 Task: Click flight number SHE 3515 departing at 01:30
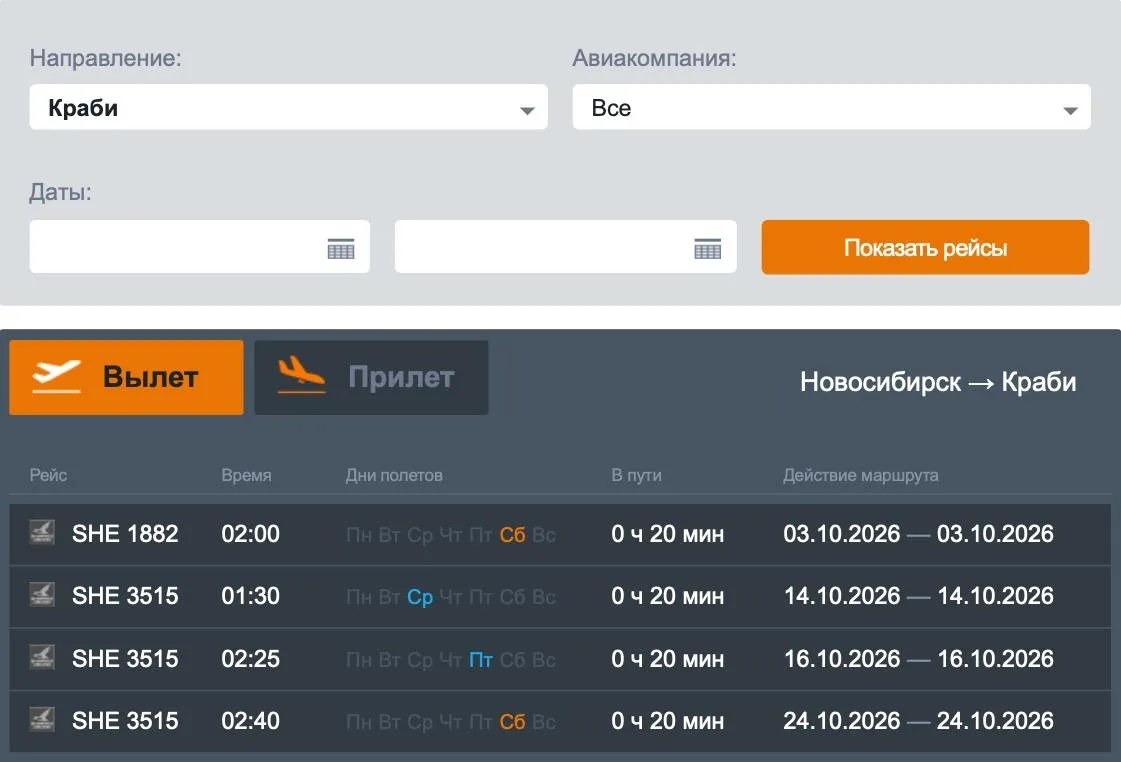click(125, 596)
